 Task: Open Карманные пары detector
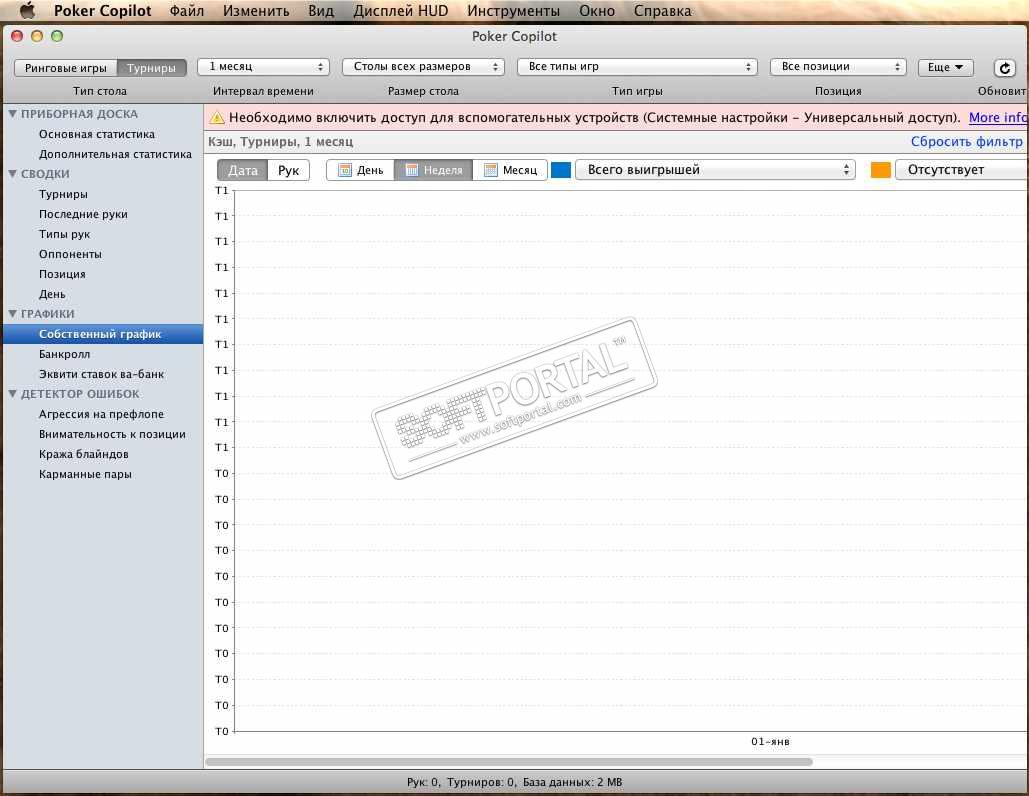pyautogui.click(x=85, y=474)
